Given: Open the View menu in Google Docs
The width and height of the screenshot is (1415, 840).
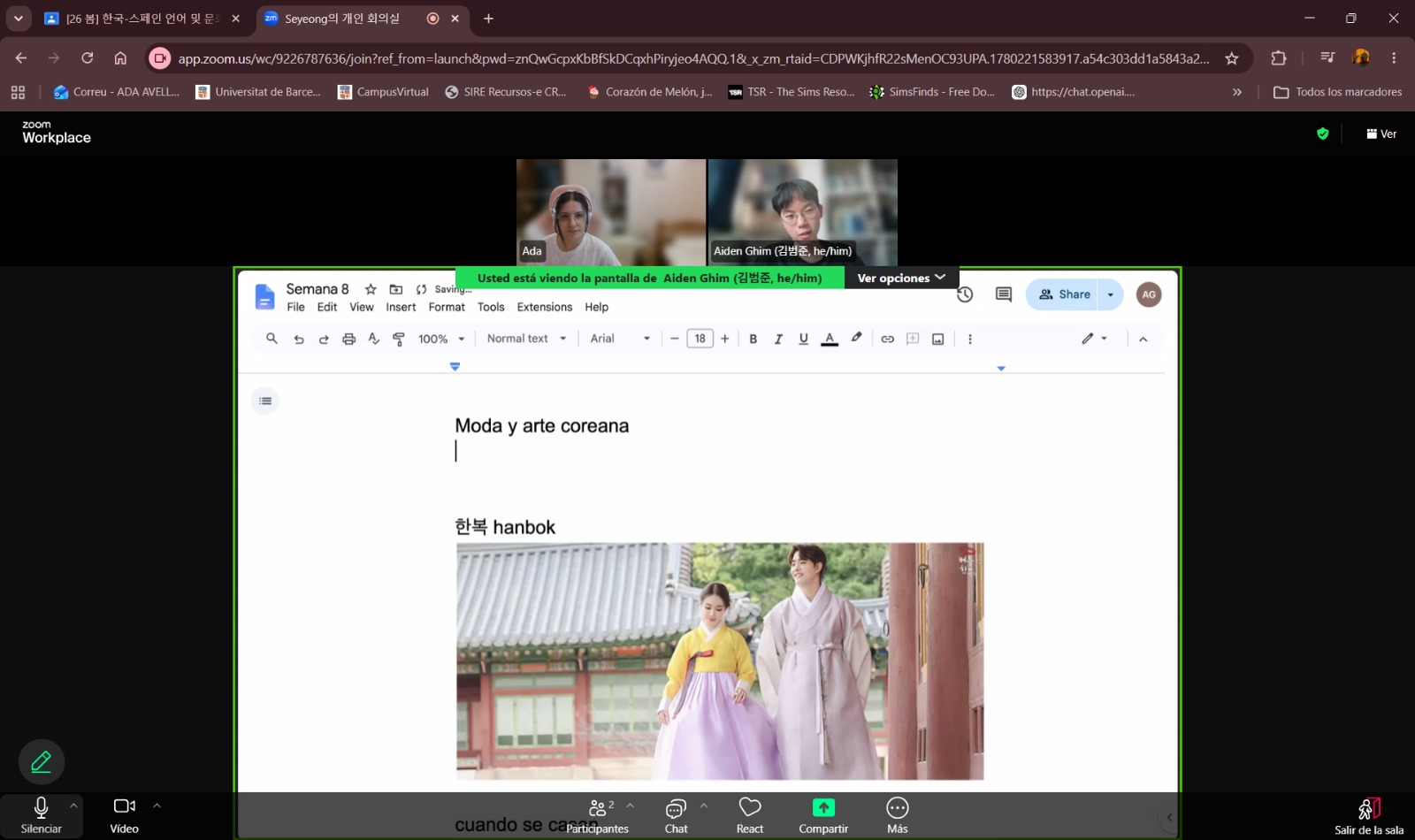Looking at the screenshot, I should [362, 307].
